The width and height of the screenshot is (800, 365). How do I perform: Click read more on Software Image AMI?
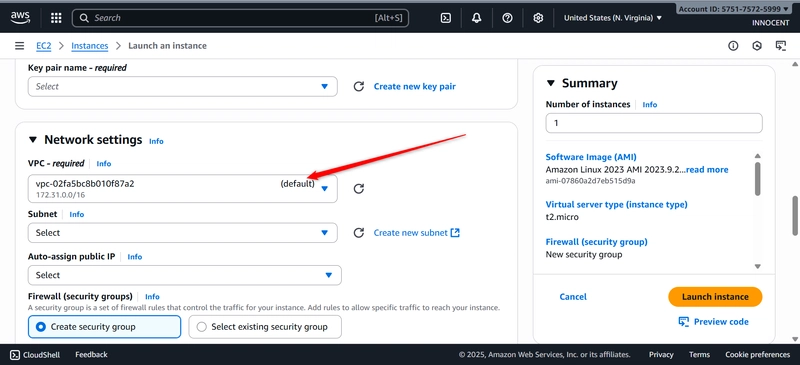707,169
